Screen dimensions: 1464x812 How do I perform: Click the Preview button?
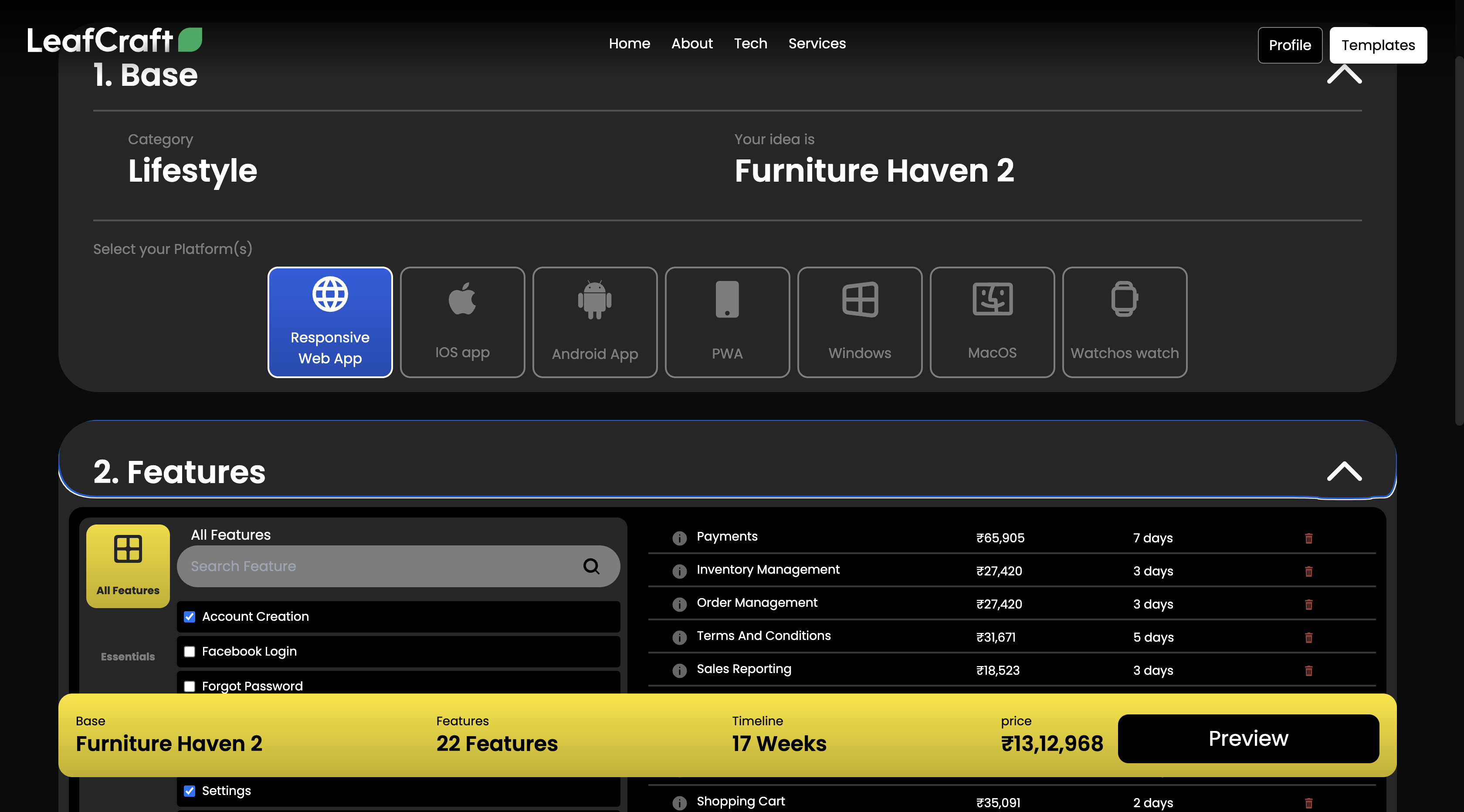pyautogui.click(x=1248, y=738)
